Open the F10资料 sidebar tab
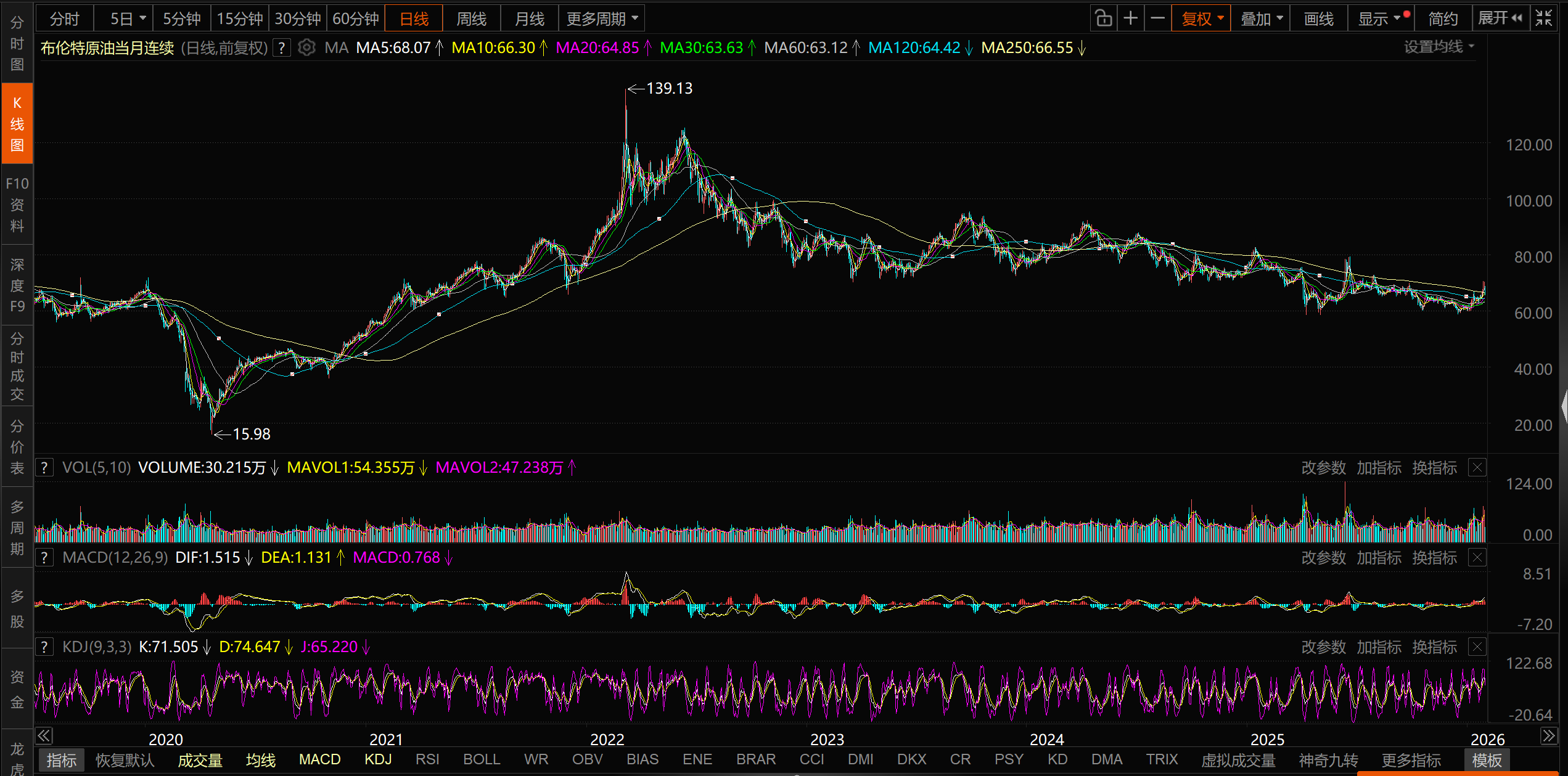Screen dimensions: 1568x776 [x=17, y=205]
